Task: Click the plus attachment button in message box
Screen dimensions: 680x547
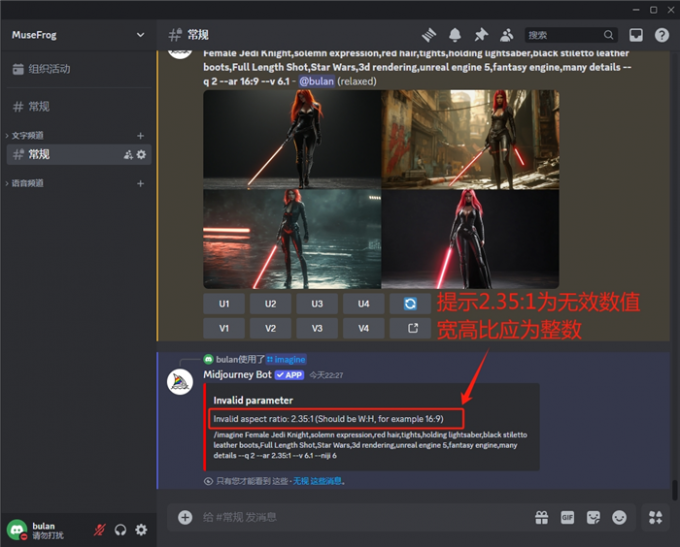Action: [185, 517]
